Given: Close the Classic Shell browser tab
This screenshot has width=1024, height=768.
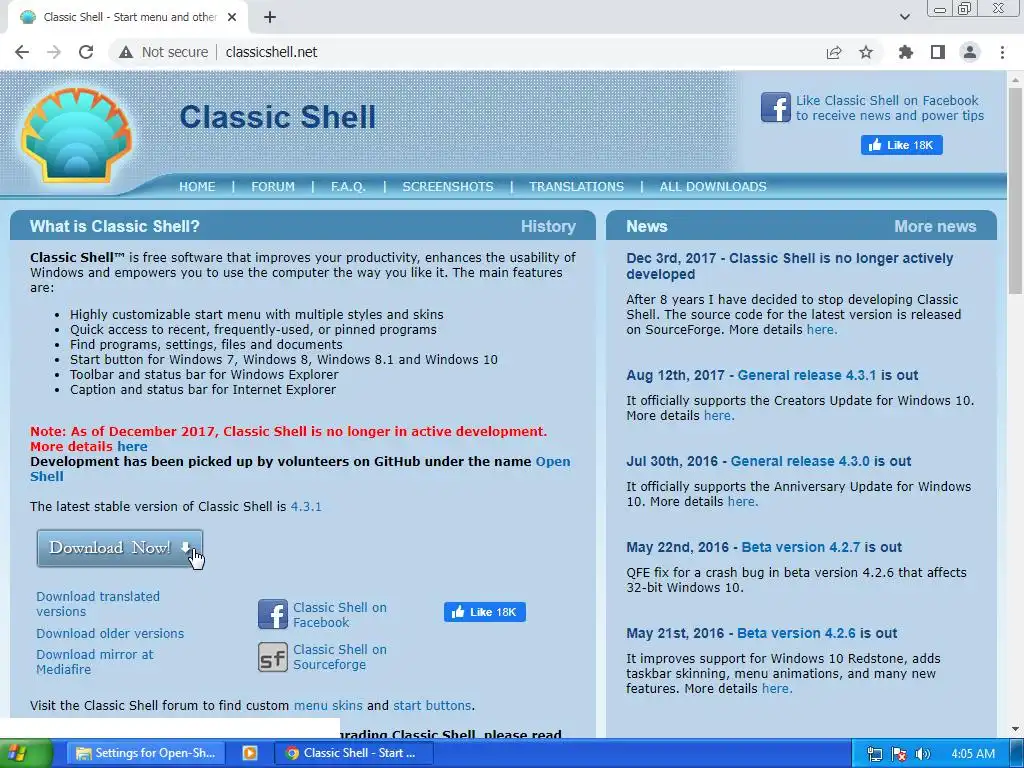Looking at the screenshot, I should click(x=232, y=17).
